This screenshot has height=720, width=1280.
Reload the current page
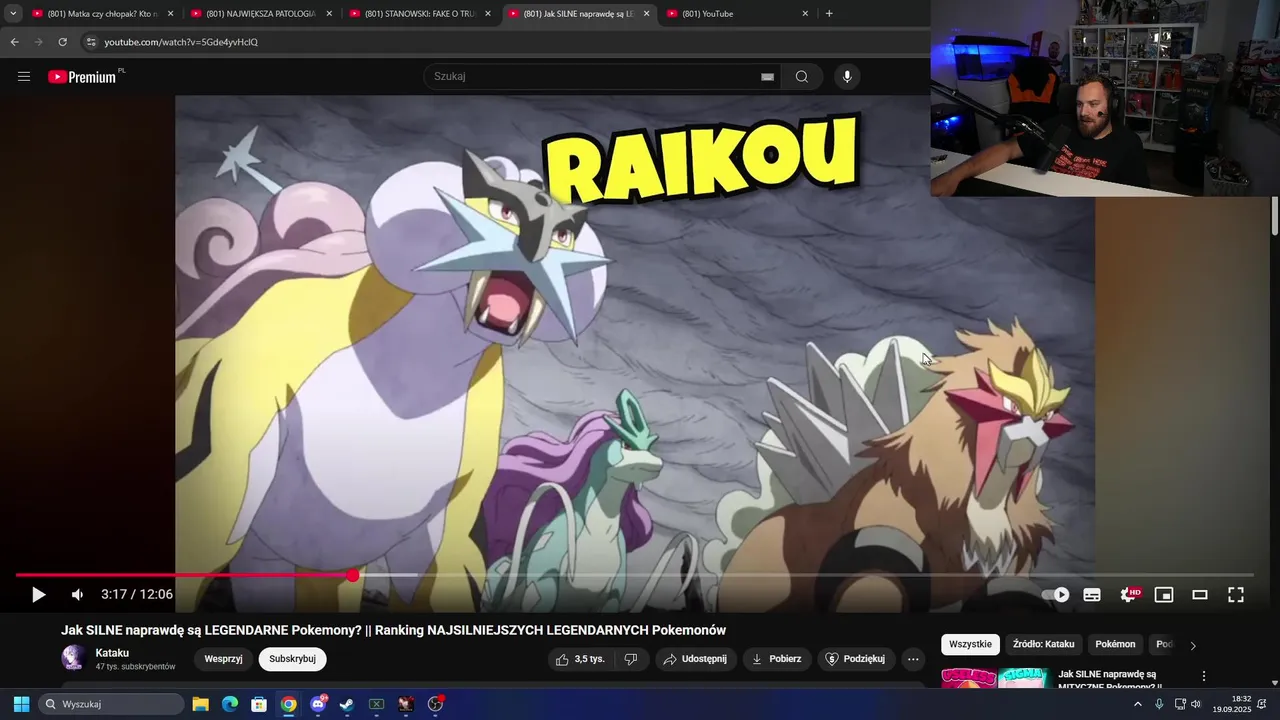coord(63,42)
